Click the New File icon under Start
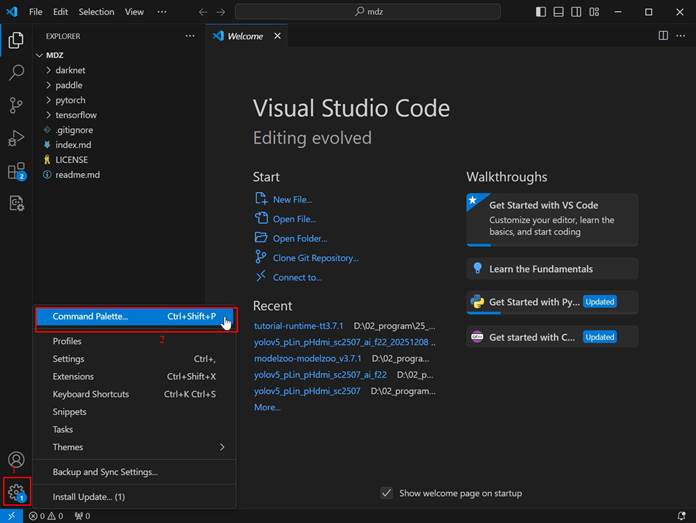The image size is (696, 523). click(x=261, y=198)
